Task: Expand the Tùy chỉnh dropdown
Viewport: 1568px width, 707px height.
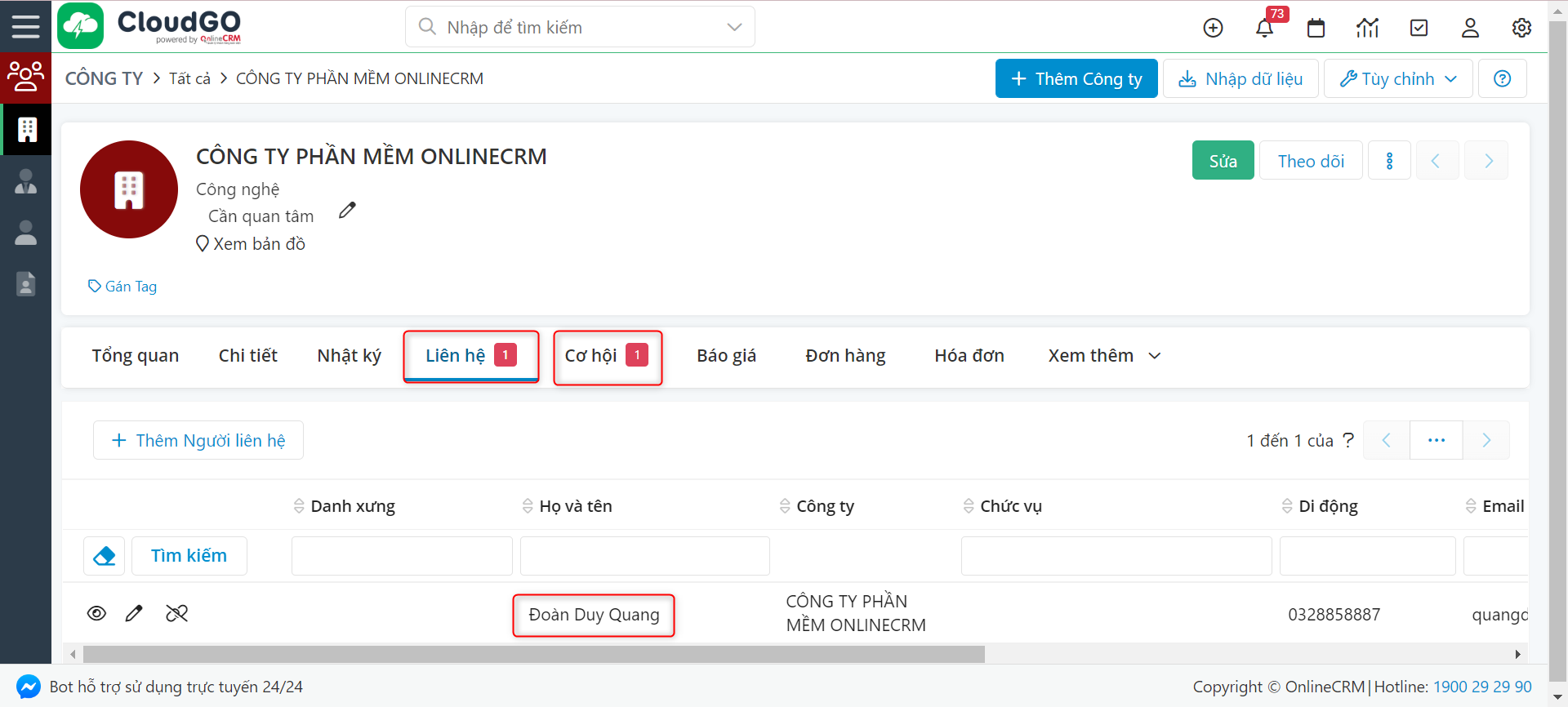Action: pyautogui.click(x=1397, y=79)
